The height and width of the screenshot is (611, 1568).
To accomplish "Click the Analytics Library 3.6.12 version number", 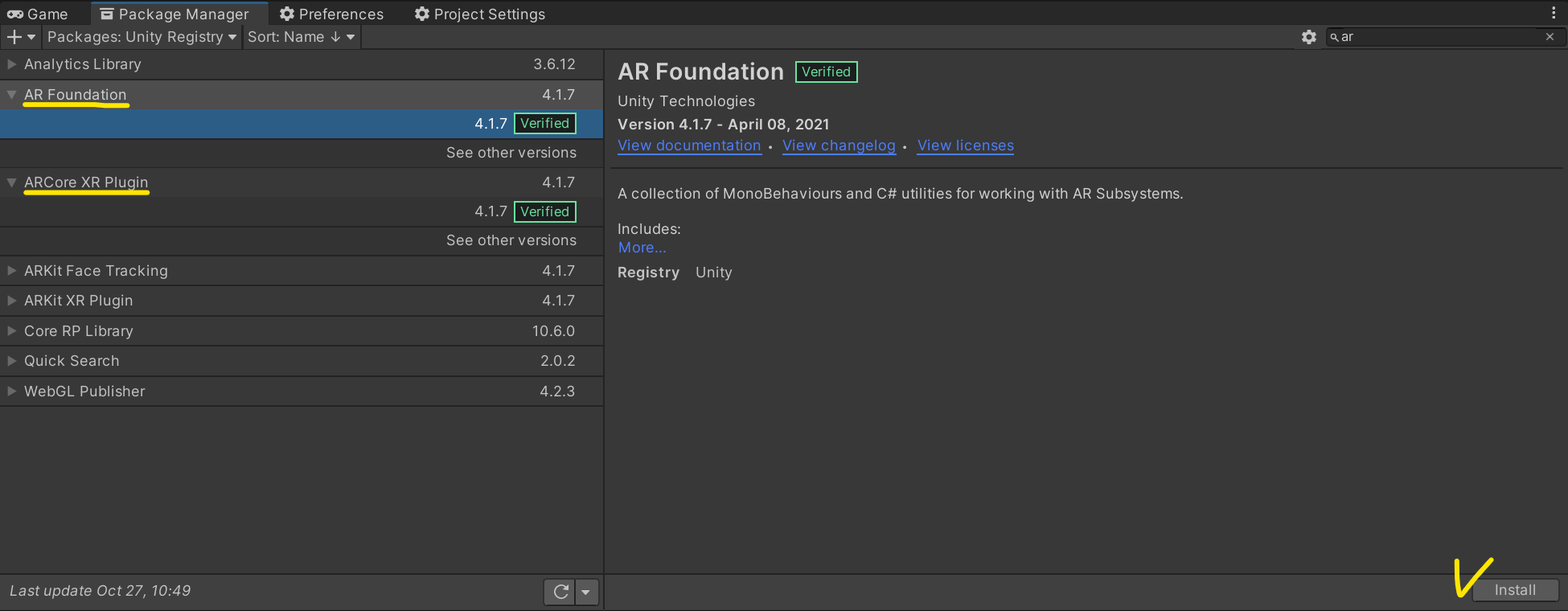I will tap(555, 64).
